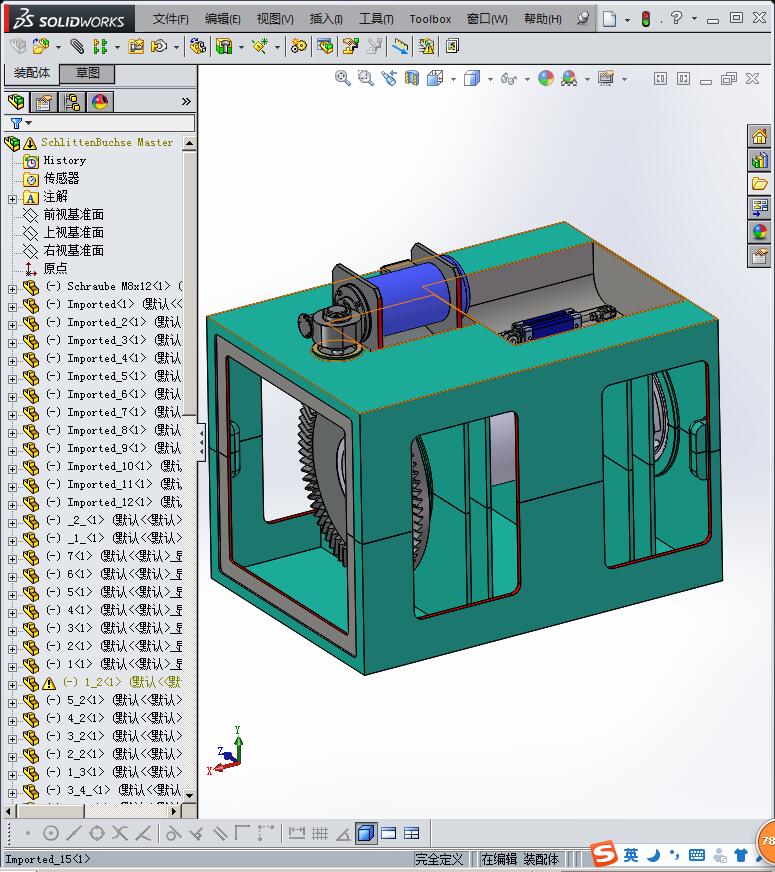Image resolution: width=775 pixels, height=872 pixels.
Task: Toggle Sogou input English/Chinese mode
Action: click(631, 855)
